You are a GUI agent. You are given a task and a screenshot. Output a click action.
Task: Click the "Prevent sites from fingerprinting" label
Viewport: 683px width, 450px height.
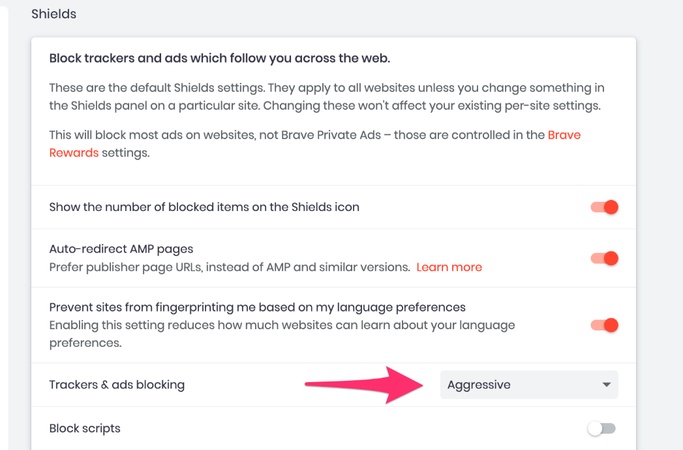pyautogui.click(x=258, y=306)
